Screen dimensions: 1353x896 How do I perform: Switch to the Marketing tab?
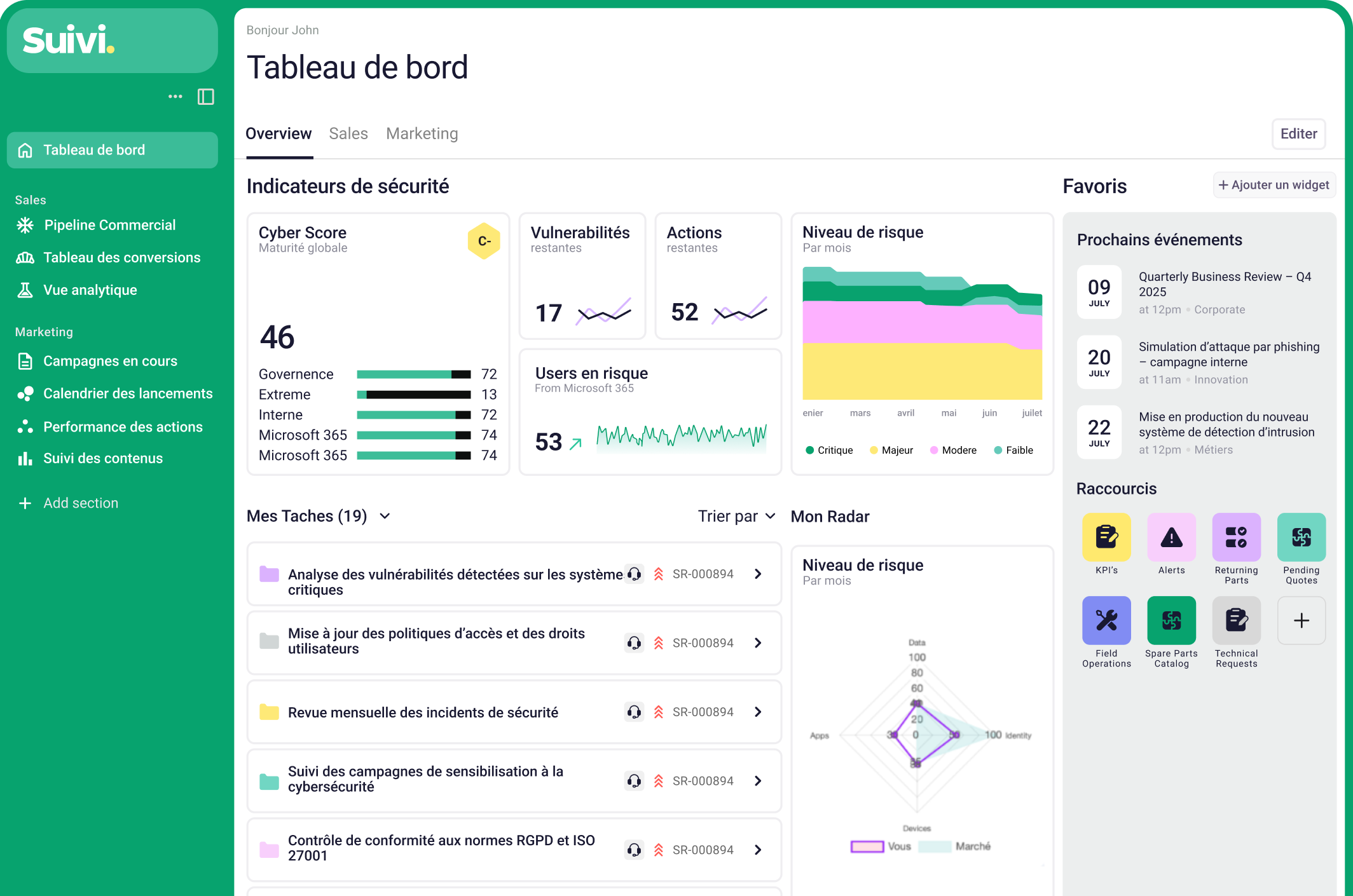[422, 133]
